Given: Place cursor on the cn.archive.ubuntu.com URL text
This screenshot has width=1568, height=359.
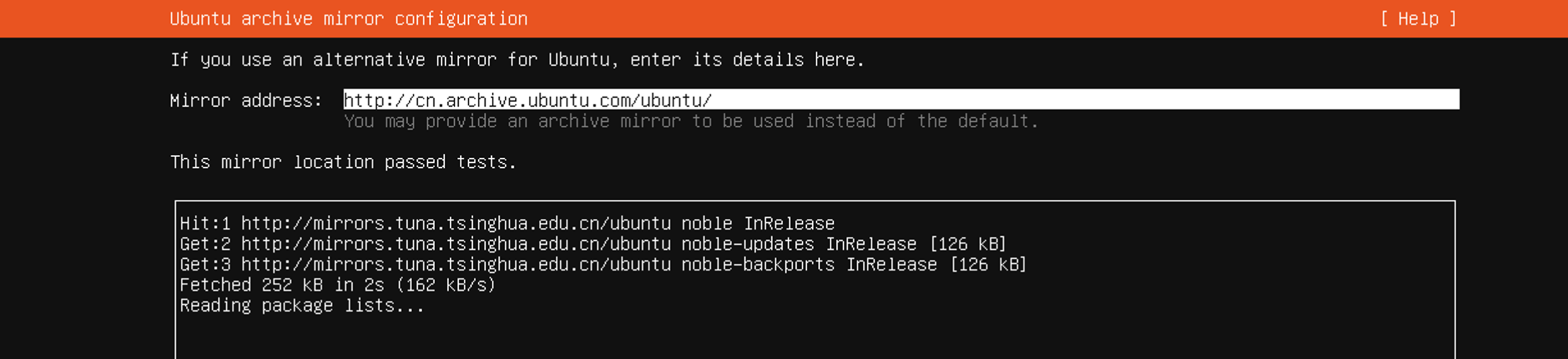Looking at the screenshot, I should coord(527,100).
